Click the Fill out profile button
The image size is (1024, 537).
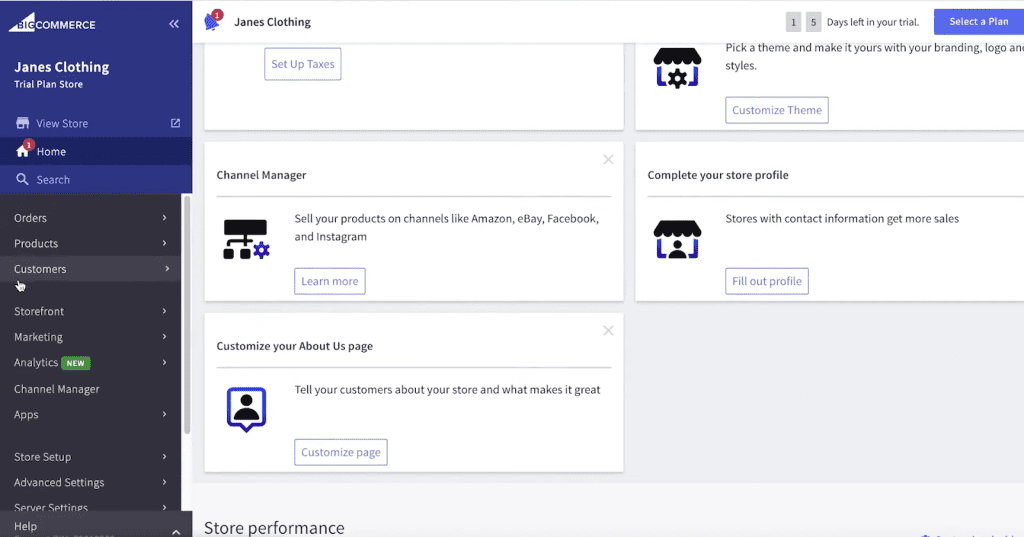coord(767,281)
